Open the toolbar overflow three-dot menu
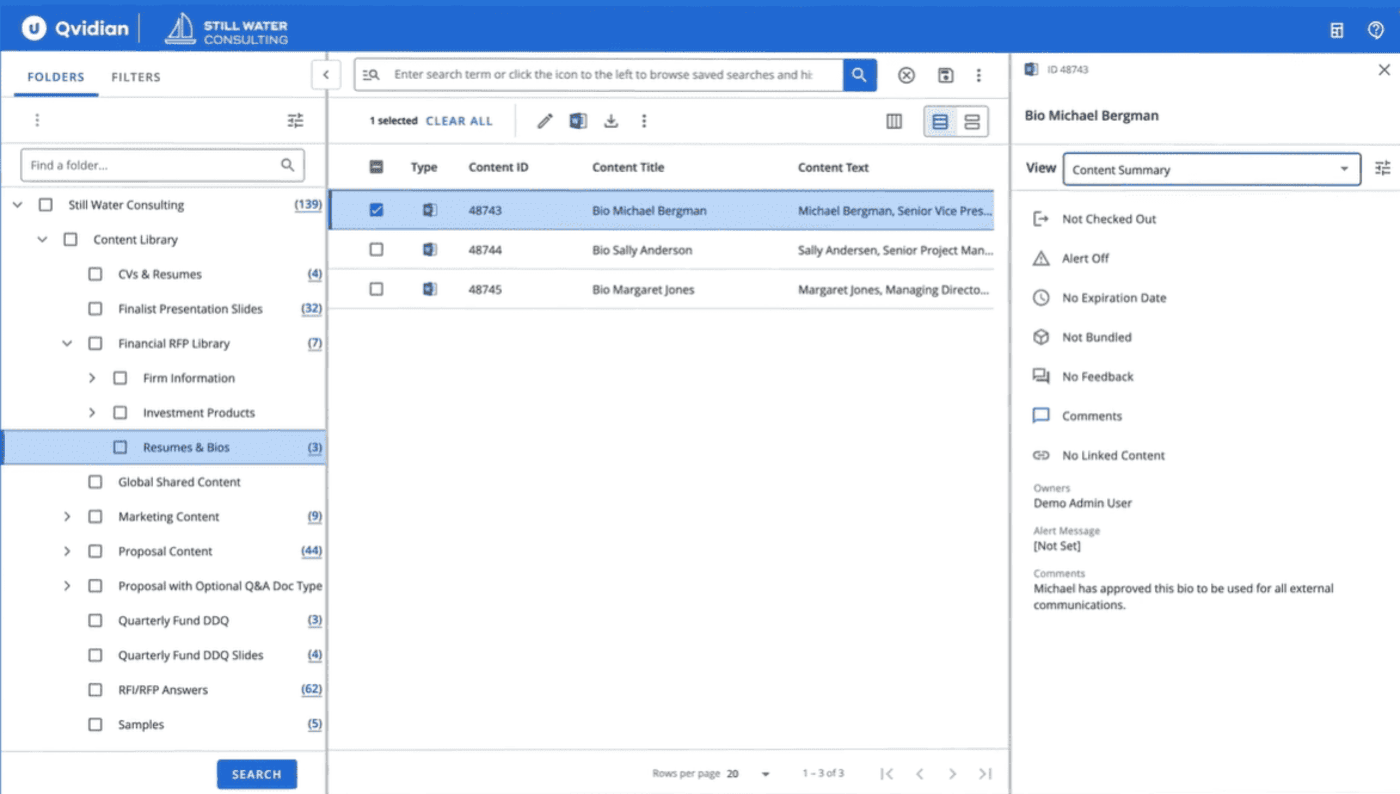The image size is (1400, 794). 644,120
